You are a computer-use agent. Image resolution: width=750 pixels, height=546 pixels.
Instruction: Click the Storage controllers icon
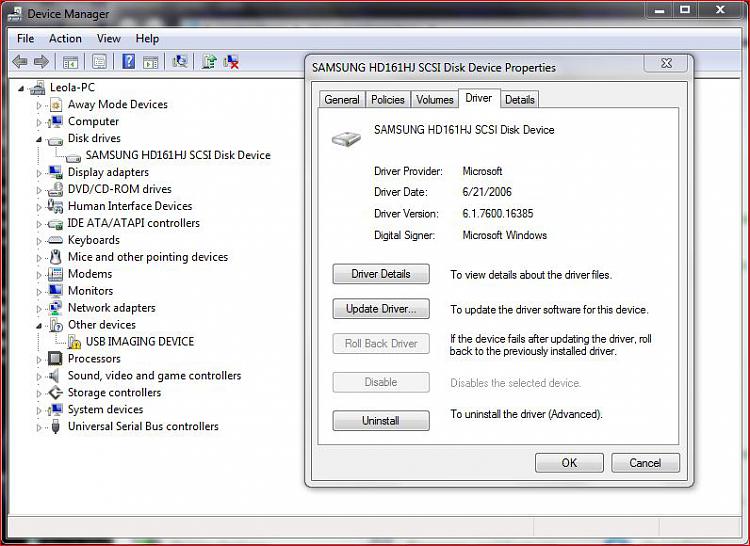(x=55, y=393)
